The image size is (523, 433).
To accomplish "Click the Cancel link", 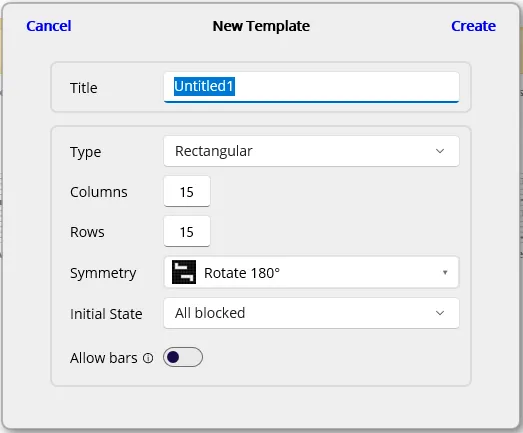I will (49, 26).
